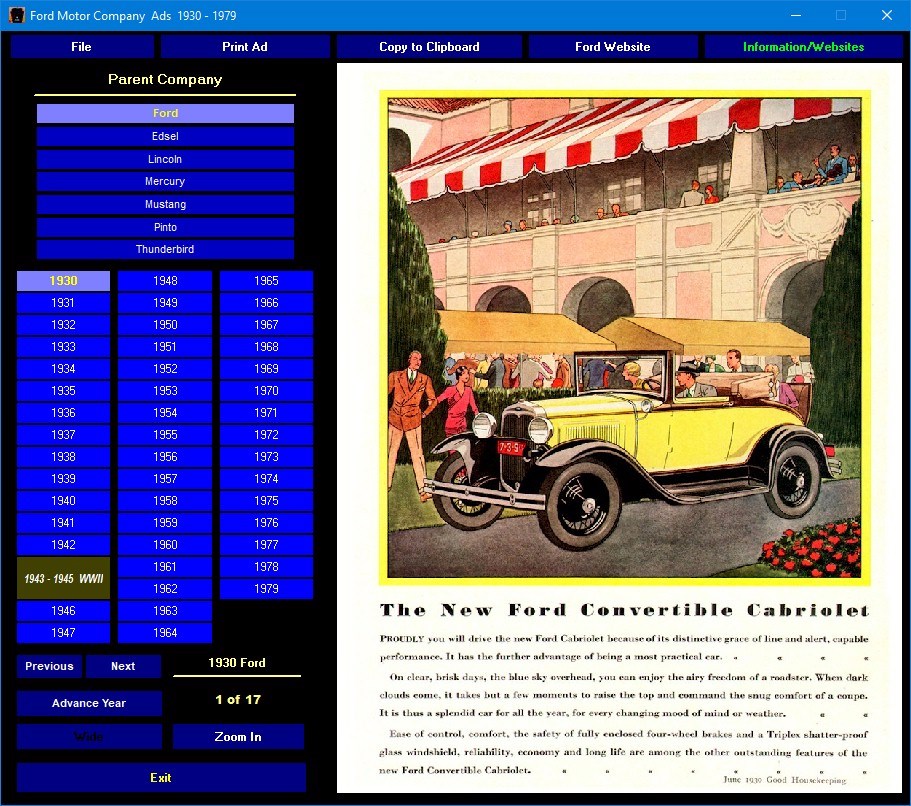Image resolution: width=911 pixels, height=806 pixels.
Task: Select year 1936
Action: point(63,413)
